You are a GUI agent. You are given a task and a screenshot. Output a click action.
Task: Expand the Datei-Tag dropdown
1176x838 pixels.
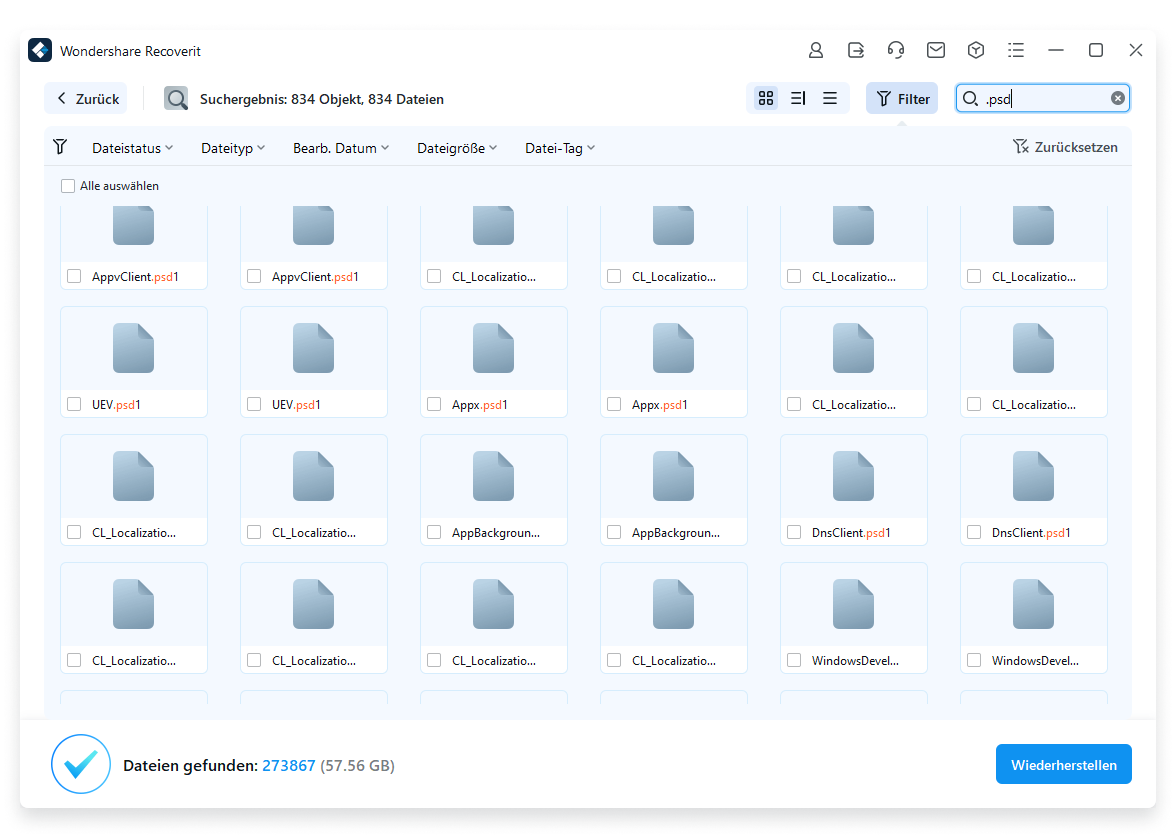click(560, 148)
